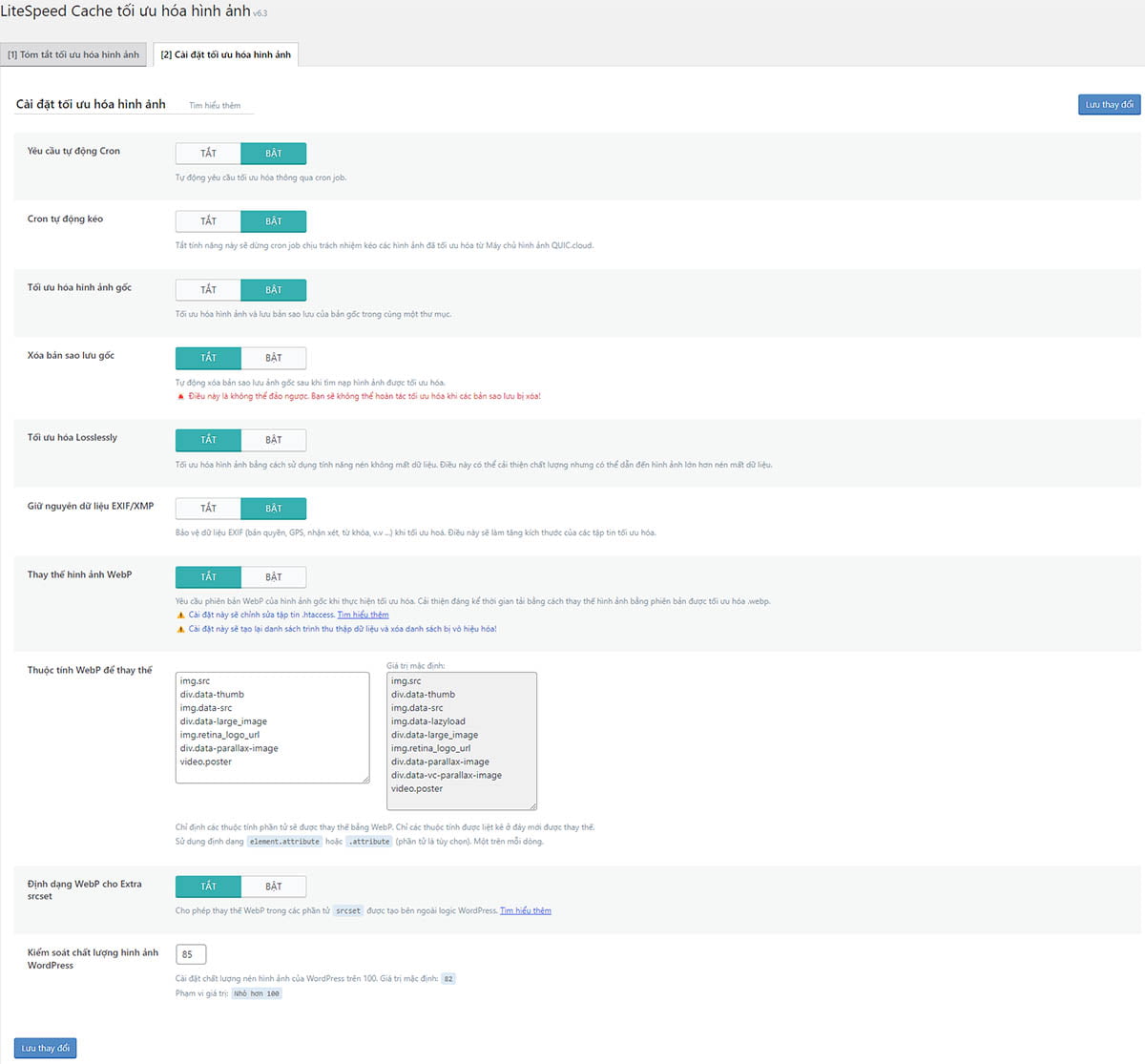Open Tìm hiểu thêm link under srcset description
The image size is (1145, 1064).
(x=526, y=911)
